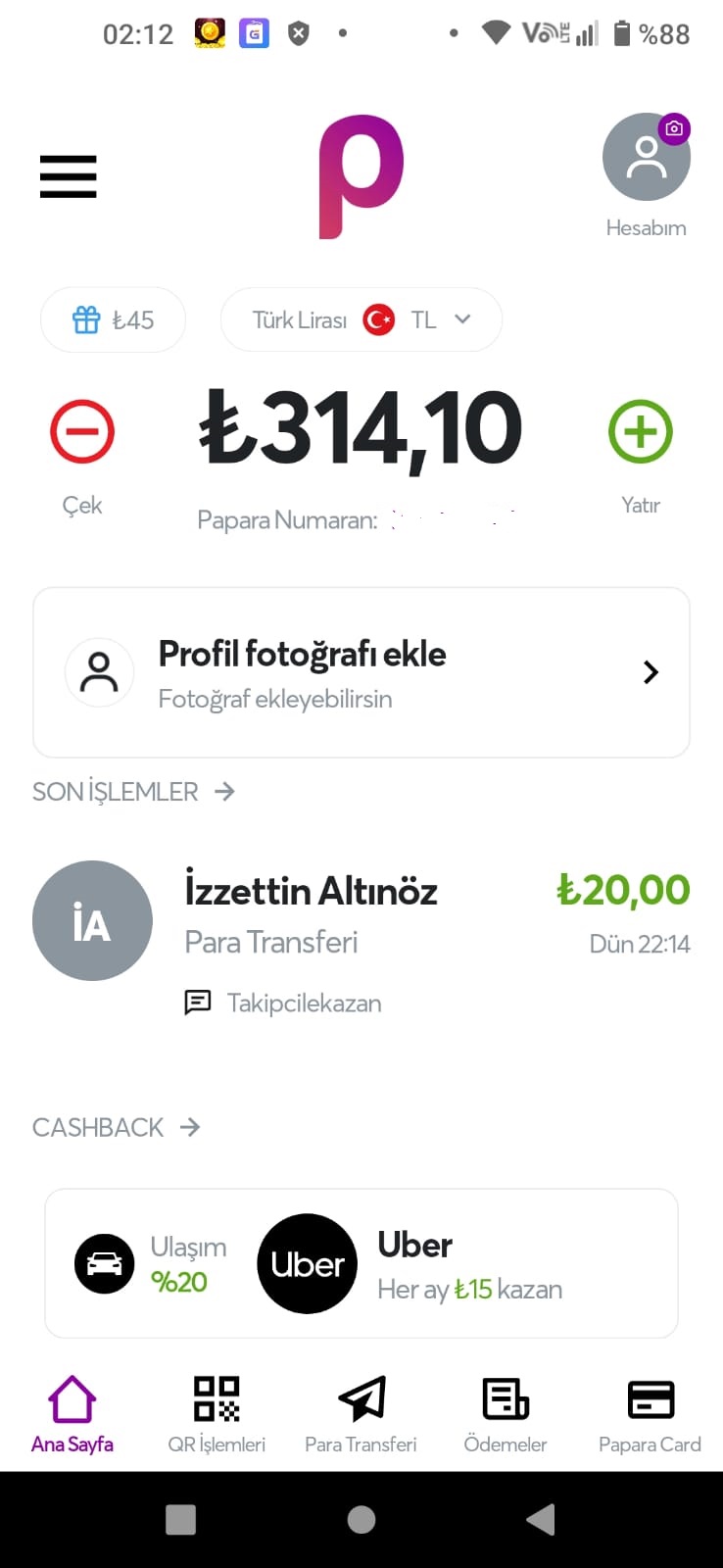This screenshot has width=723, height=1568.
Task: Expand the Türk Lirası currency dropdown
Action: pyautogui.click(x=361, y=319)
